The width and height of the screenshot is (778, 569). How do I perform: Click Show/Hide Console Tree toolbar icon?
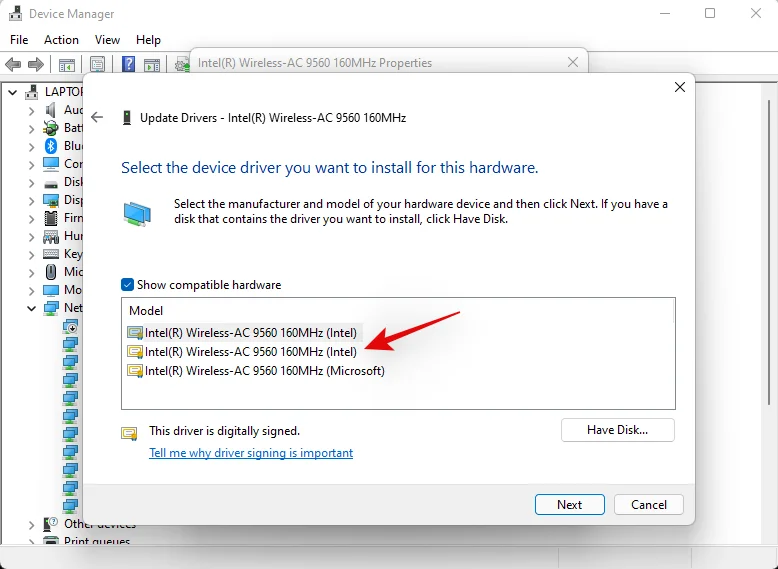(66, 64)
